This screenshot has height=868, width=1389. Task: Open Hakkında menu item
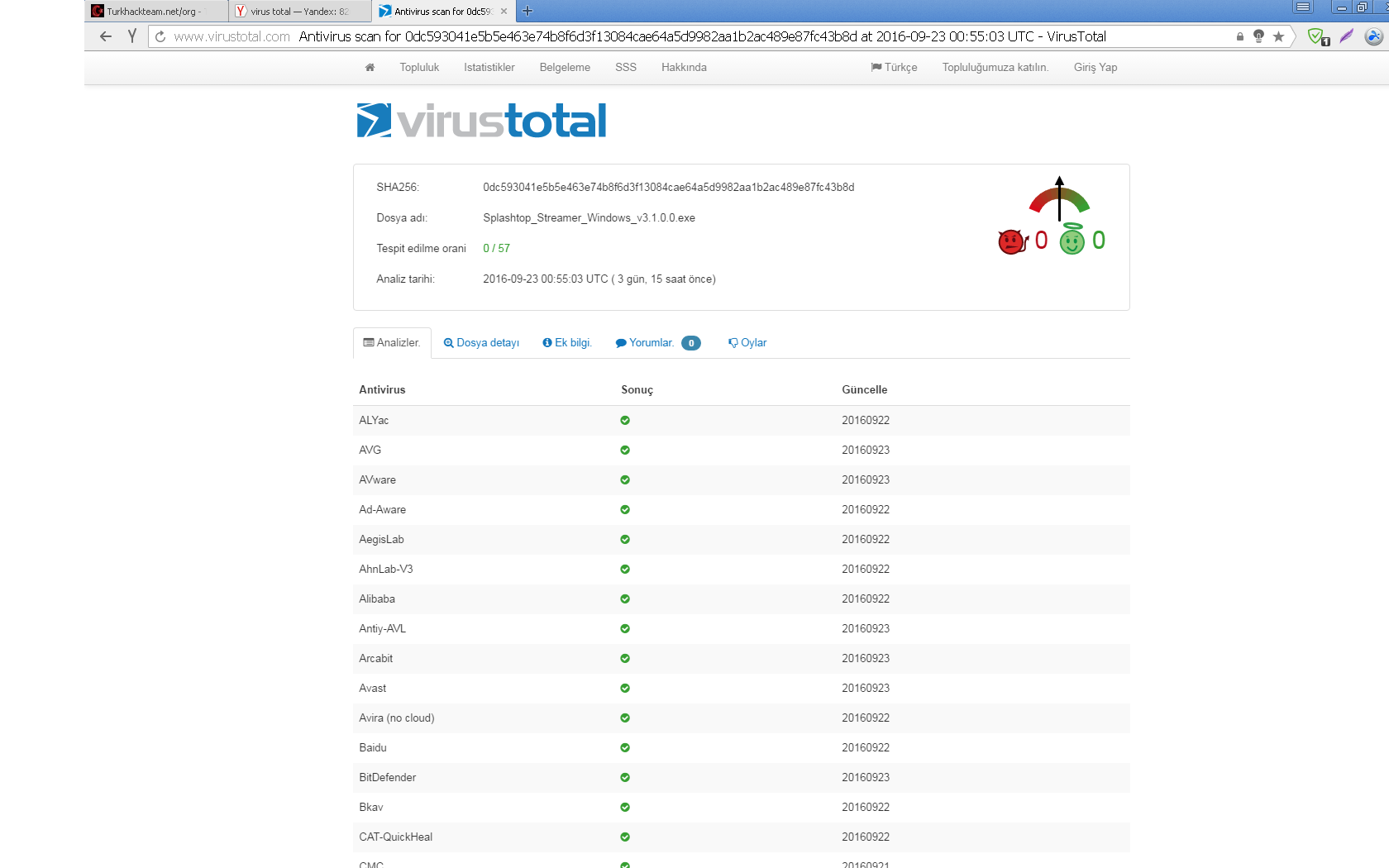[684, 68]
